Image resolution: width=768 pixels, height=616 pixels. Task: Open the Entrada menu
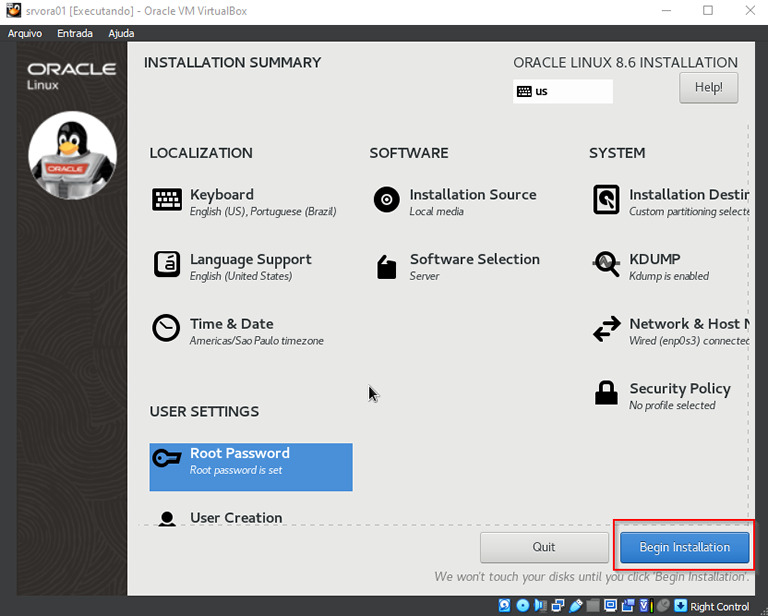click(74, 33)
